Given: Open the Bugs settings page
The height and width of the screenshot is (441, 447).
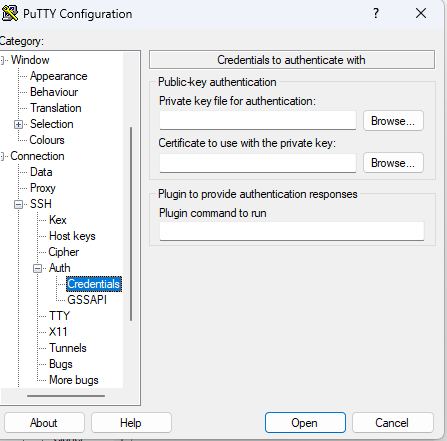Looking at the screenshot, I should pos(61,364).
